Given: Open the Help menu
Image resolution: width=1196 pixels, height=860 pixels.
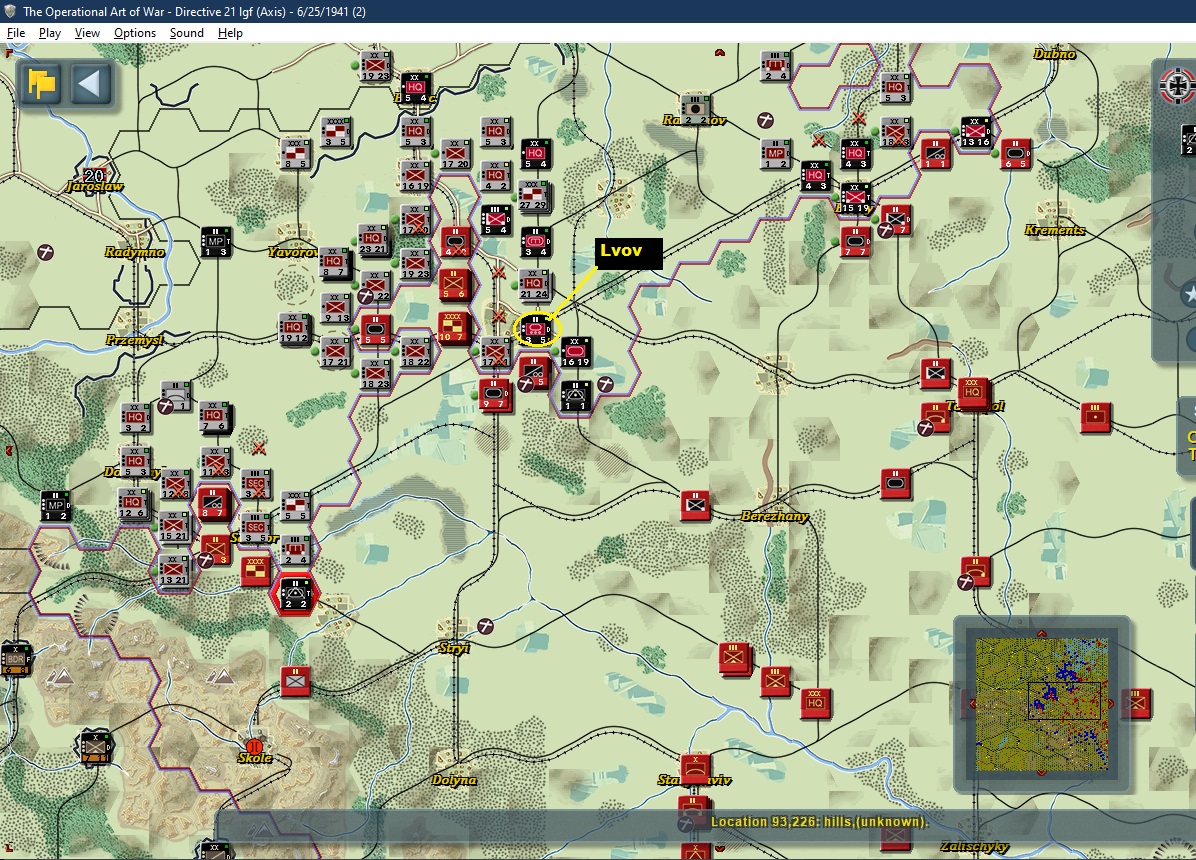Looking at the screenshot, I should tap(230, 33).
